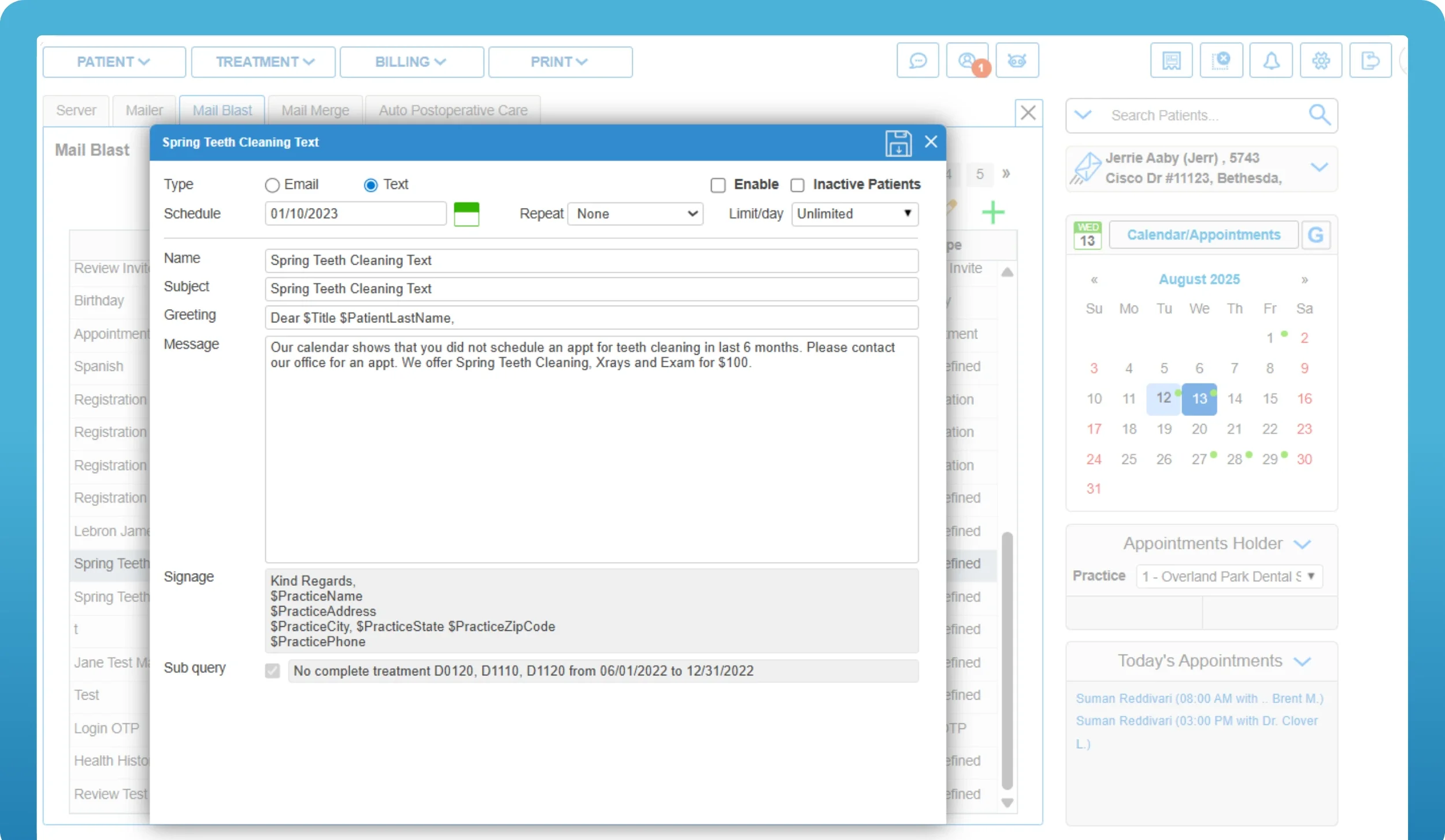Open the green calendar date picker icon
This screenshot has width=1445, height=840.
pyautogui.click(x=466, y=214)
